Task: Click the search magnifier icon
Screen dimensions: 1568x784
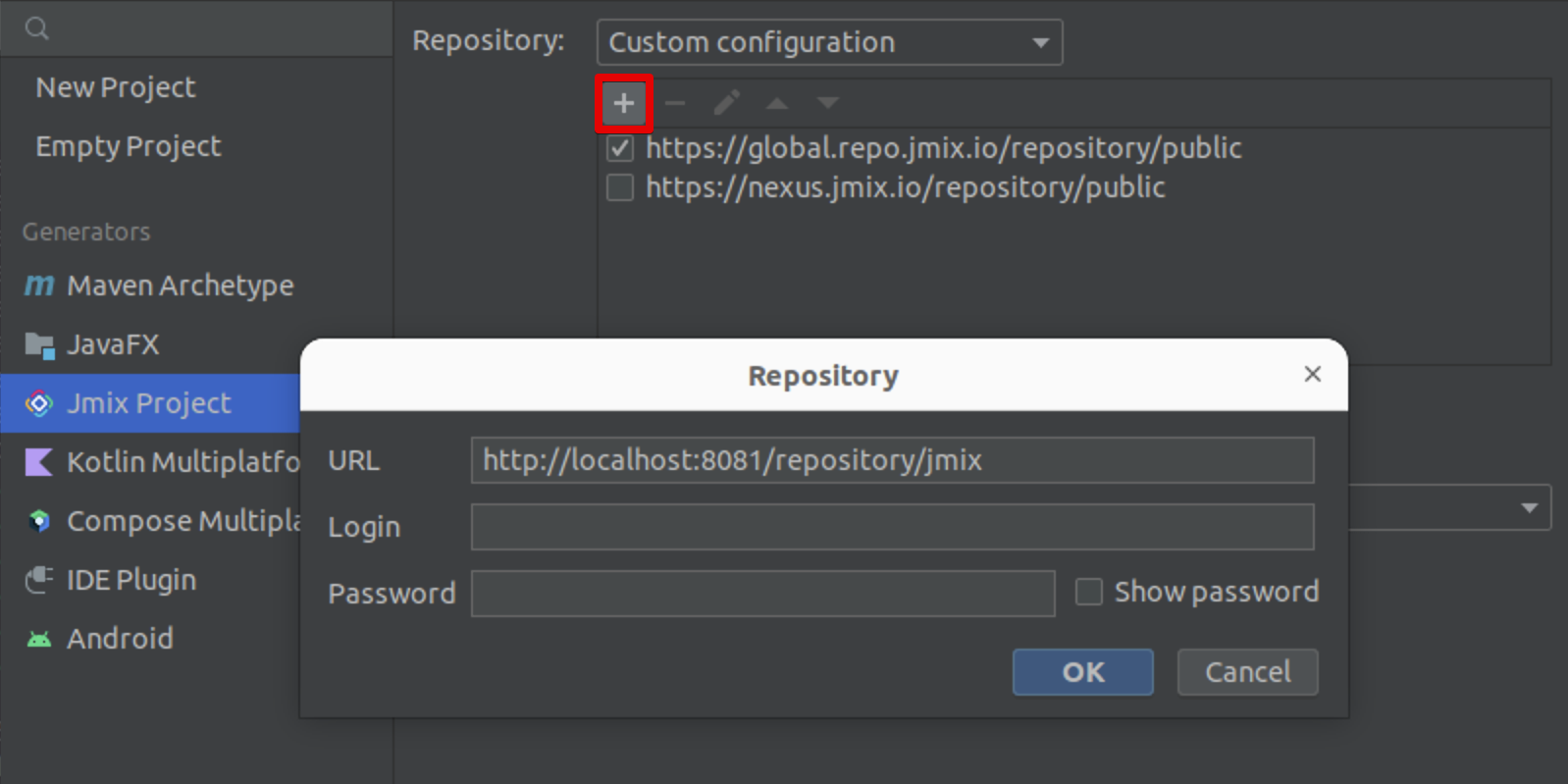Action: tap(37, 28)
